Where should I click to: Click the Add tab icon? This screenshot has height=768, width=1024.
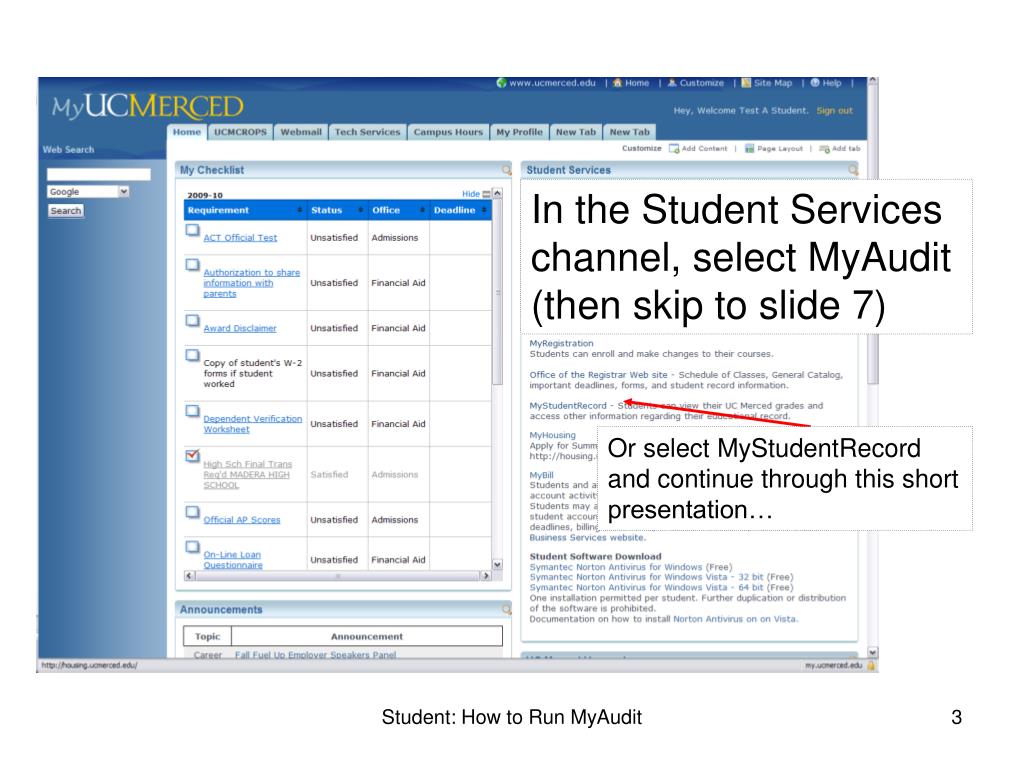824,149
